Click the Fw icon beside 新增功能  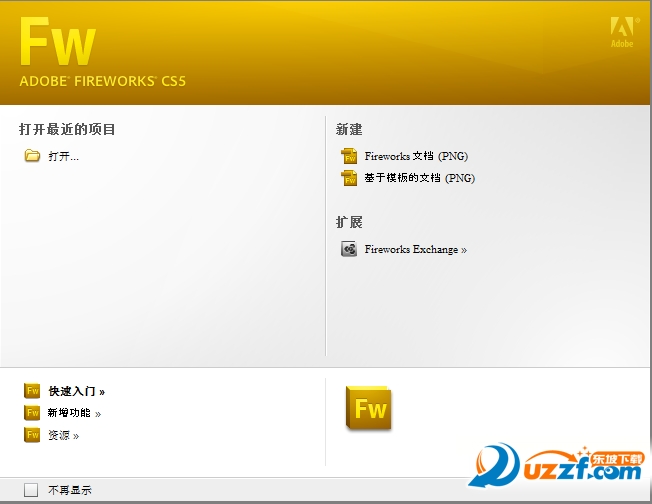[32, 413]
